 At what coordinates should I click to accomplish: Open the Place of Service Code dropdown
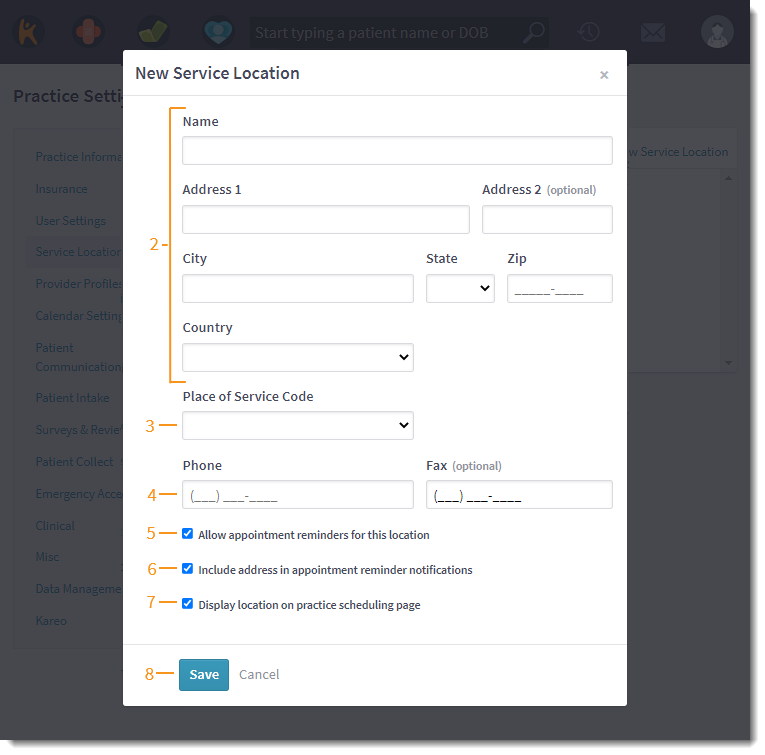point(298,426)
